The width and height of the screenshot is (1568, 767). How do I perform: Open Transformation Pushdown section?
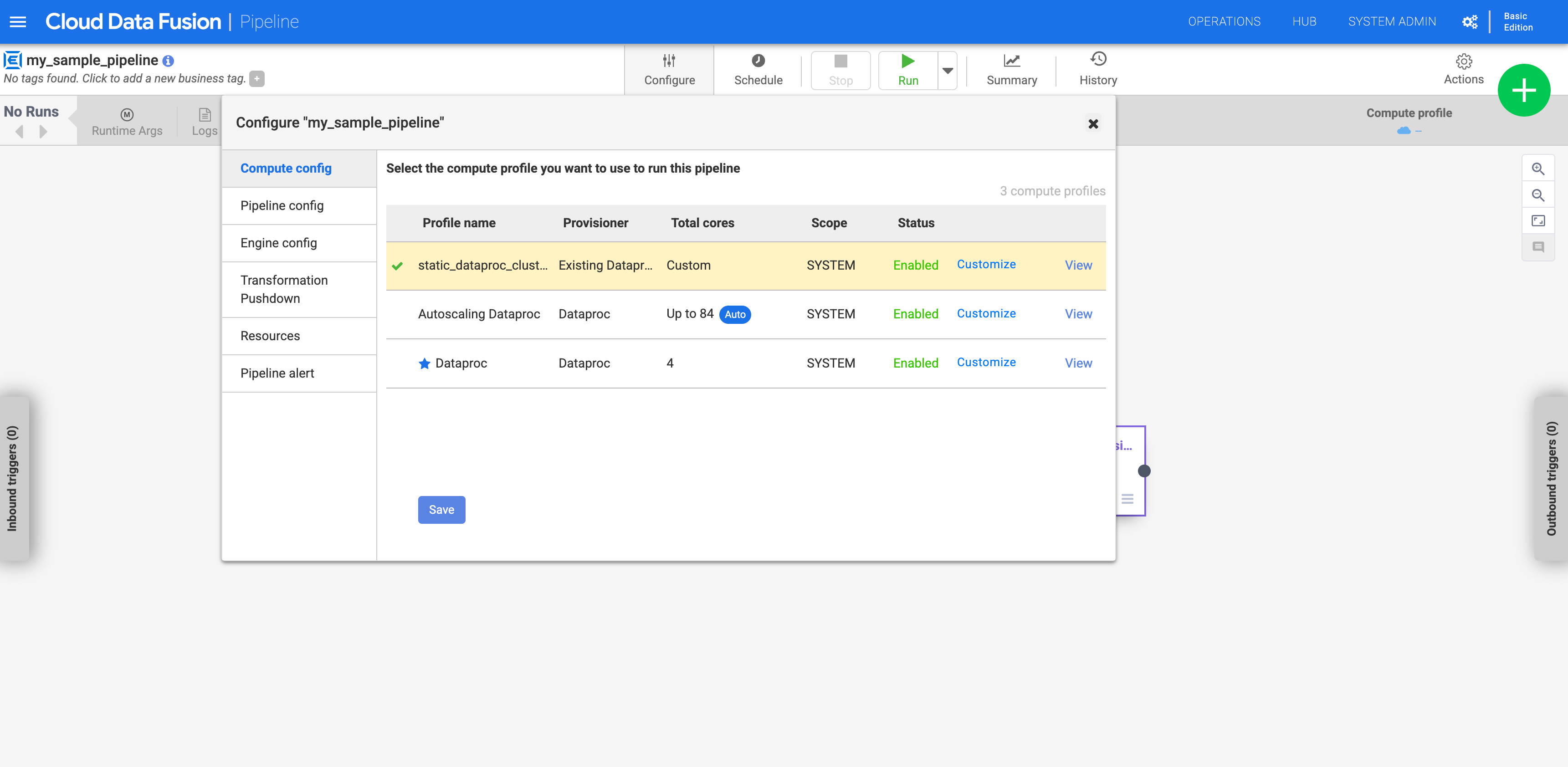click(284, 289)
